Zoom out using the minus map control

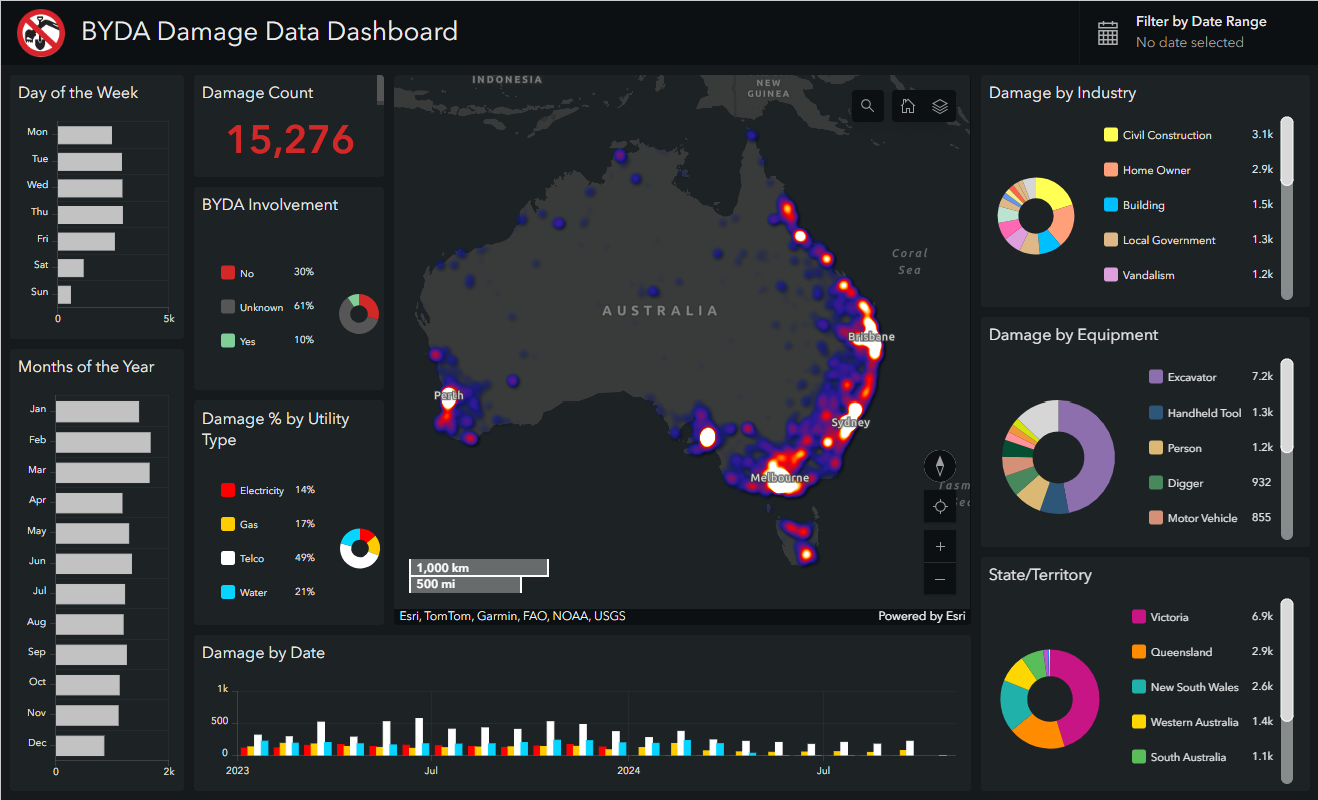(x=939, y=579)
